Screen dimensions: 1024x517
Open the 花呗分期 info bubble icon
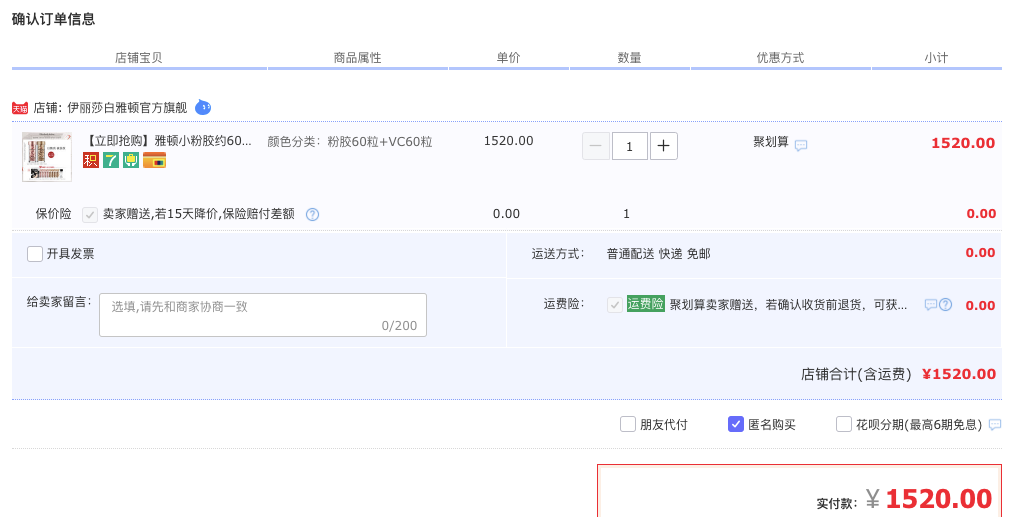click(995, 425)
